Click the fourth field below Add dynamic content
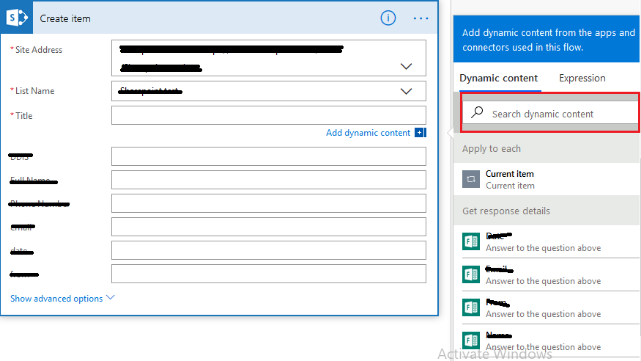Viewport: 641px width, 361px height. [x=269, y=226]
